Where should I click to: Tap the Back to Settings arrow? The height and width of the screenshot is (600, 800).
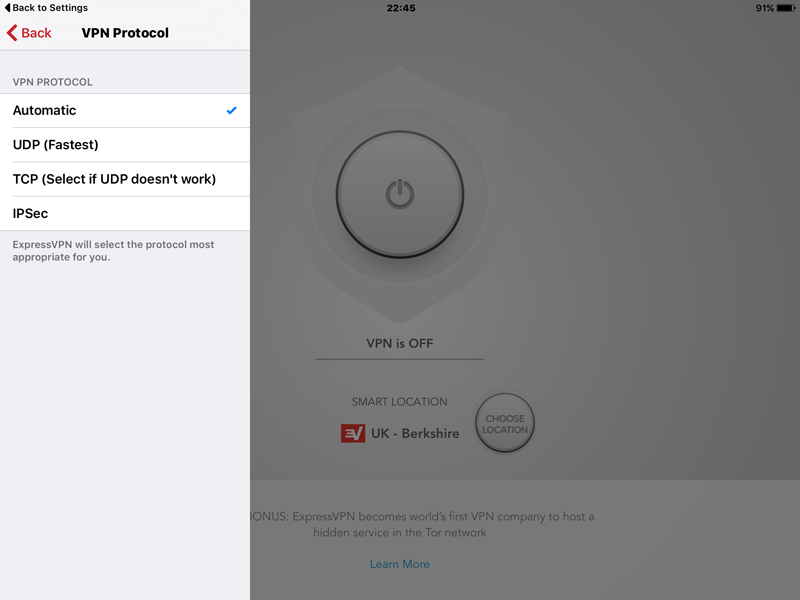point(7,8)
